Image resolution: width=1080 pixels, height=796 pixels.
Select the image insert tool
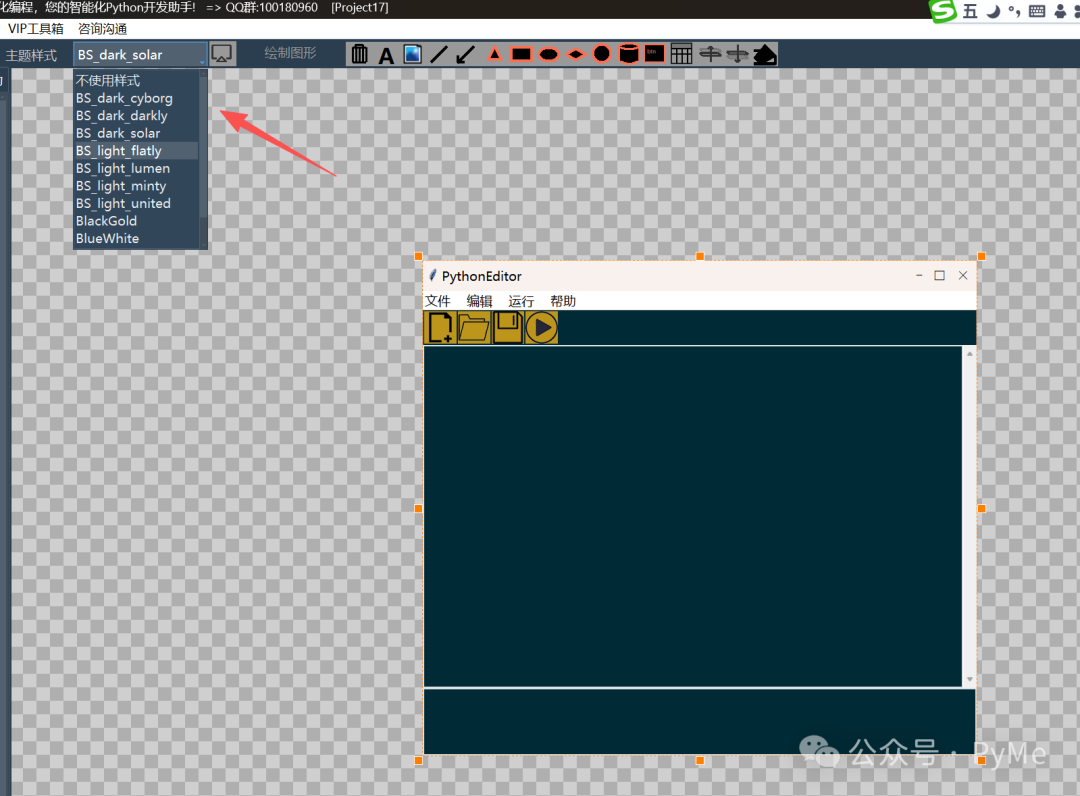413,54
